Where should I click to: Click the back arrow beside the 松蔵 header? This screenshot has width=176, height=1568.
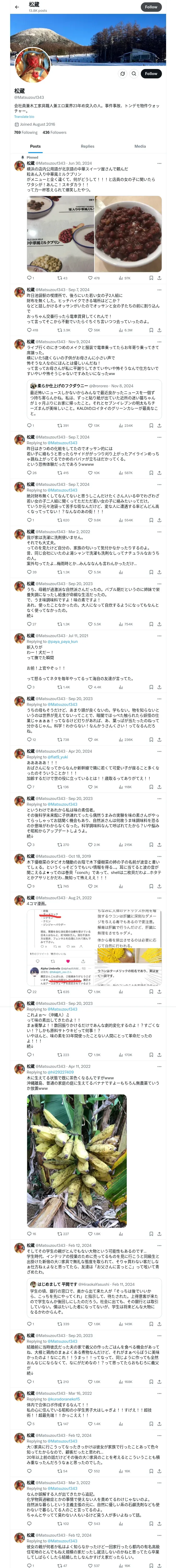[16, 7]
